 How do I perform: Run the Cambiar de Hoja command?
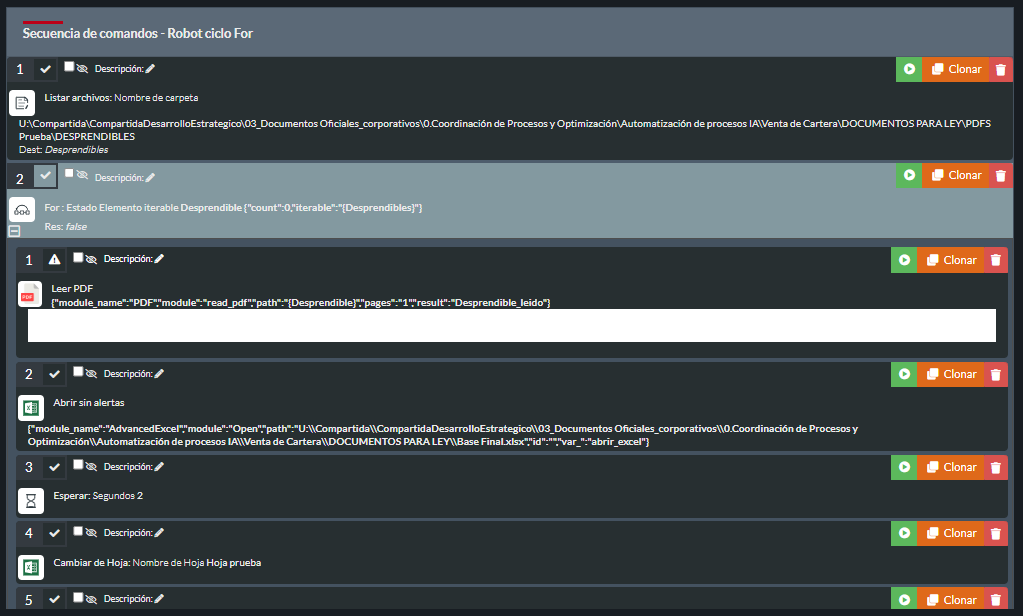904,533
